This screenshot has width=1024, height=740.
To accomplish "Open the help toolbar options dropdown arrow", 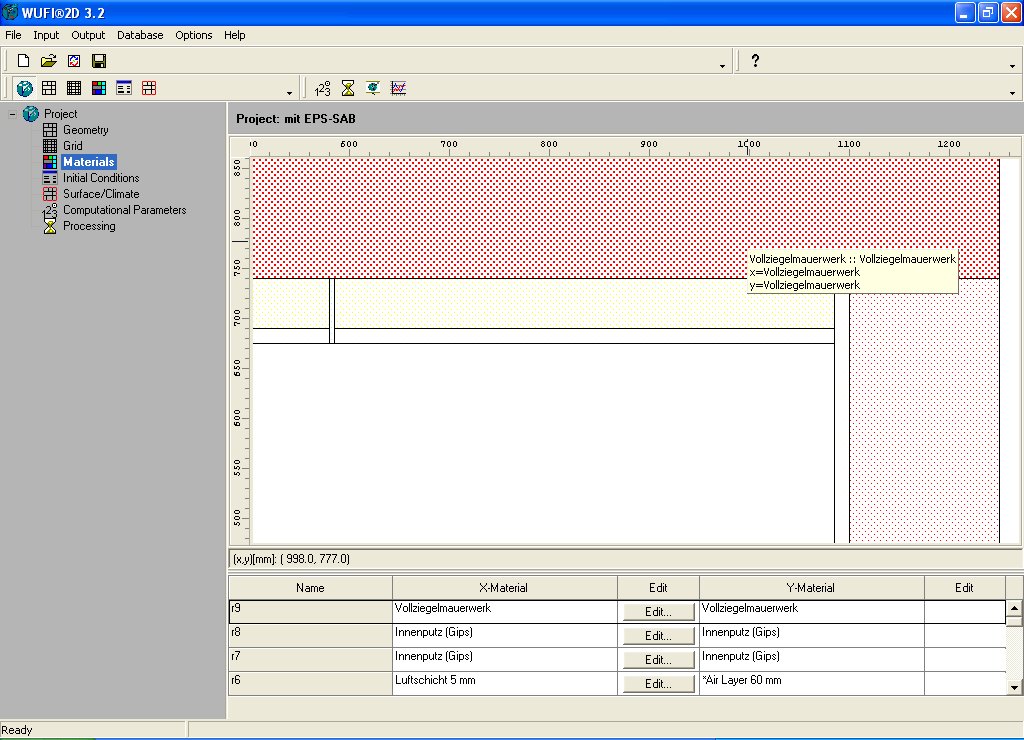I will coord(1012,66).
